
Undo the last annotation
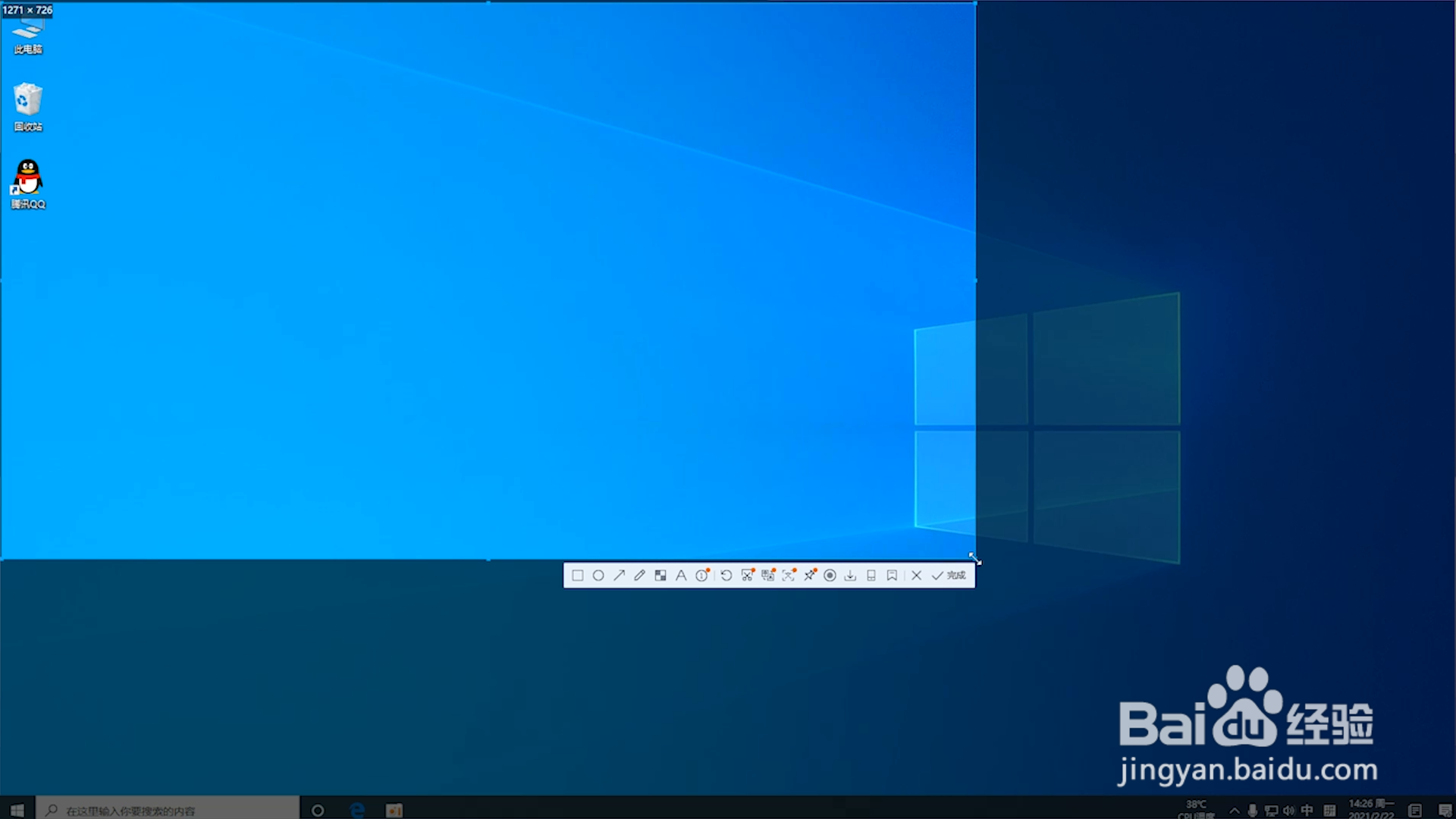(726, 576)
